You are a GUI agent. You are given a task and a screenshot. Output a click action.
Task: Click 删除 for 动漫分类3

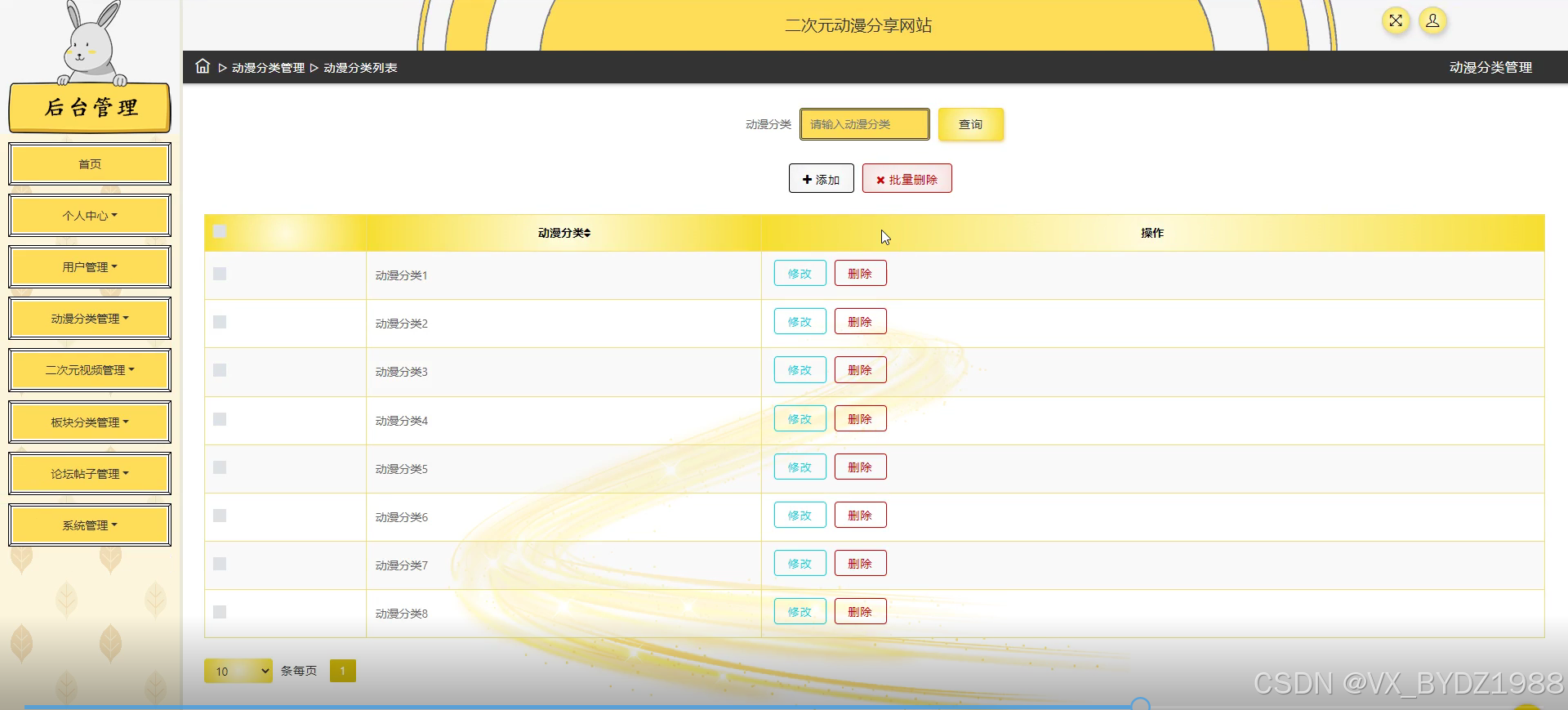(860, 370)
